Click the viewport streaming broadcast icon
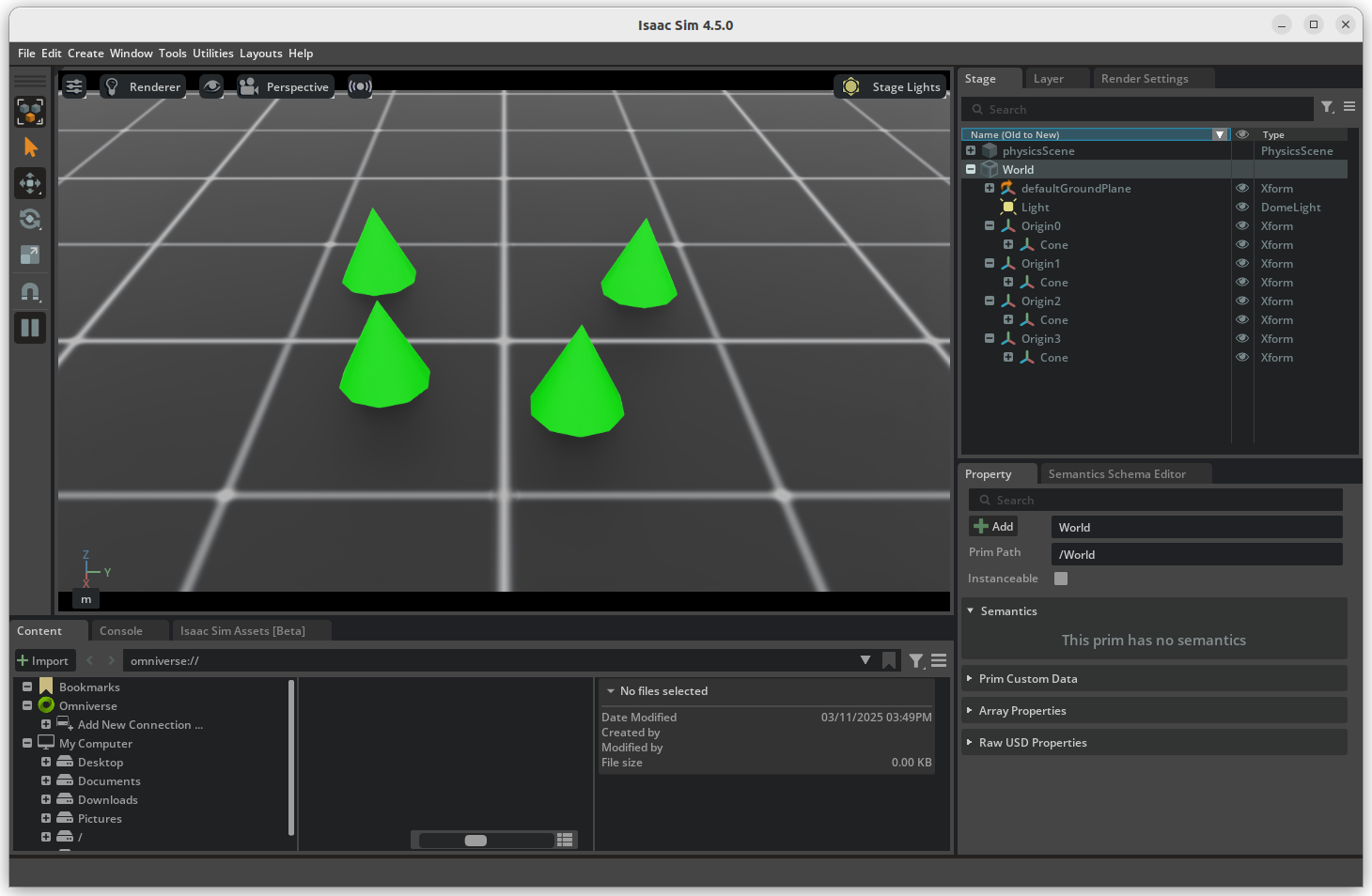This screenshot has height=896, width=1372. point(360,86)
